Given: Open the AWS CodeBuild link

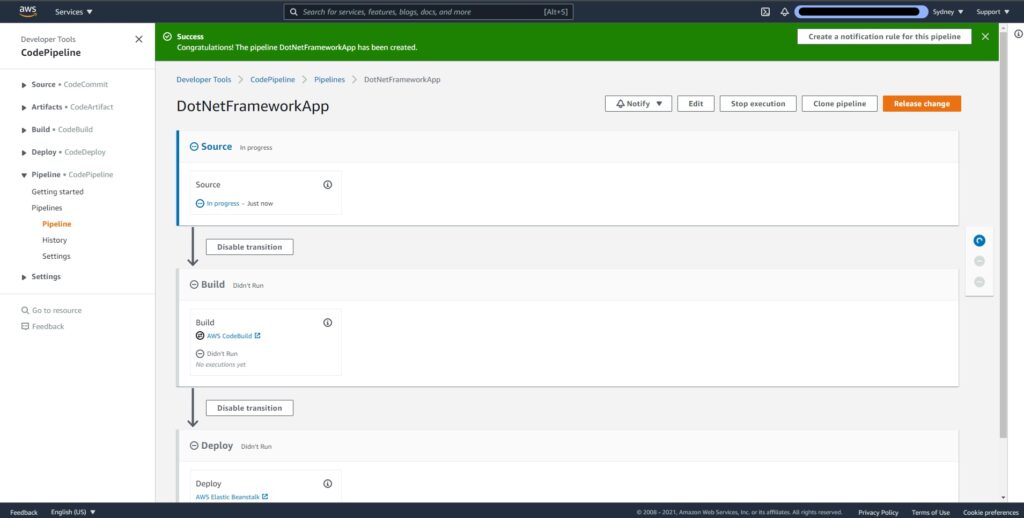Looking at the screenshot, I should pyautogui.click(x=229, y=336).
